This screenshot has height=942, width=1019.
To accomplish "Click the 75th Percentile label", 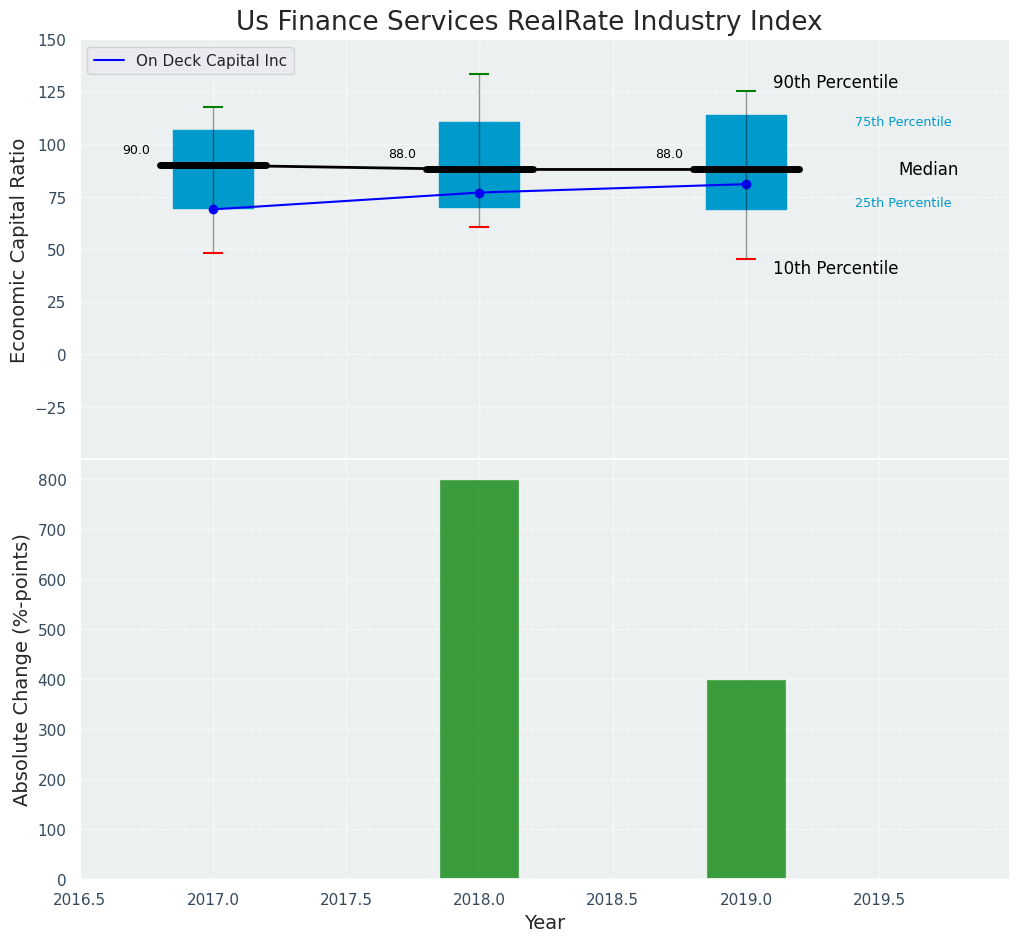I will click(x=902, y=122).
